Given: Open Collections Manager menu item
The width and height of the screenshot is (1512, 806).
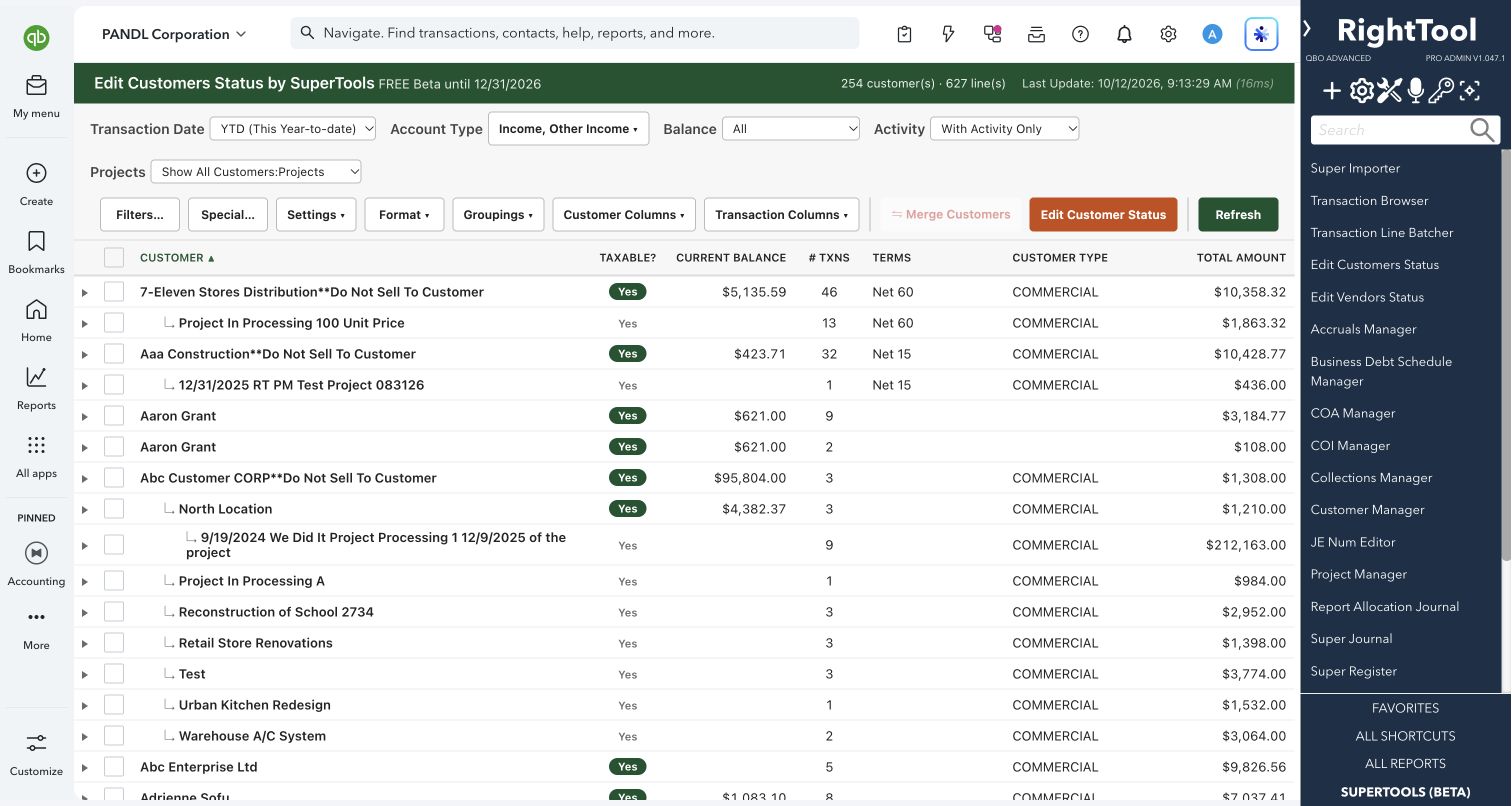Looking at the screenshot, I should pos(1371,477).
